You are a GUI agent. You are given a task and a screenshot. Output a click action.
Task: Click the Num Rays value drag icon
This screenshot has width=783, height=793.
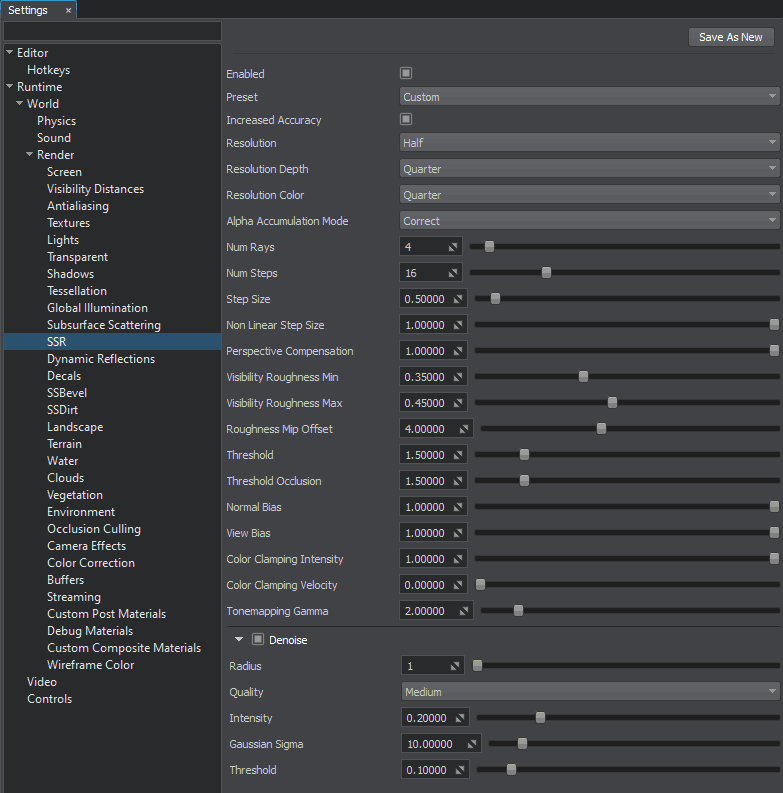(453, 247)
